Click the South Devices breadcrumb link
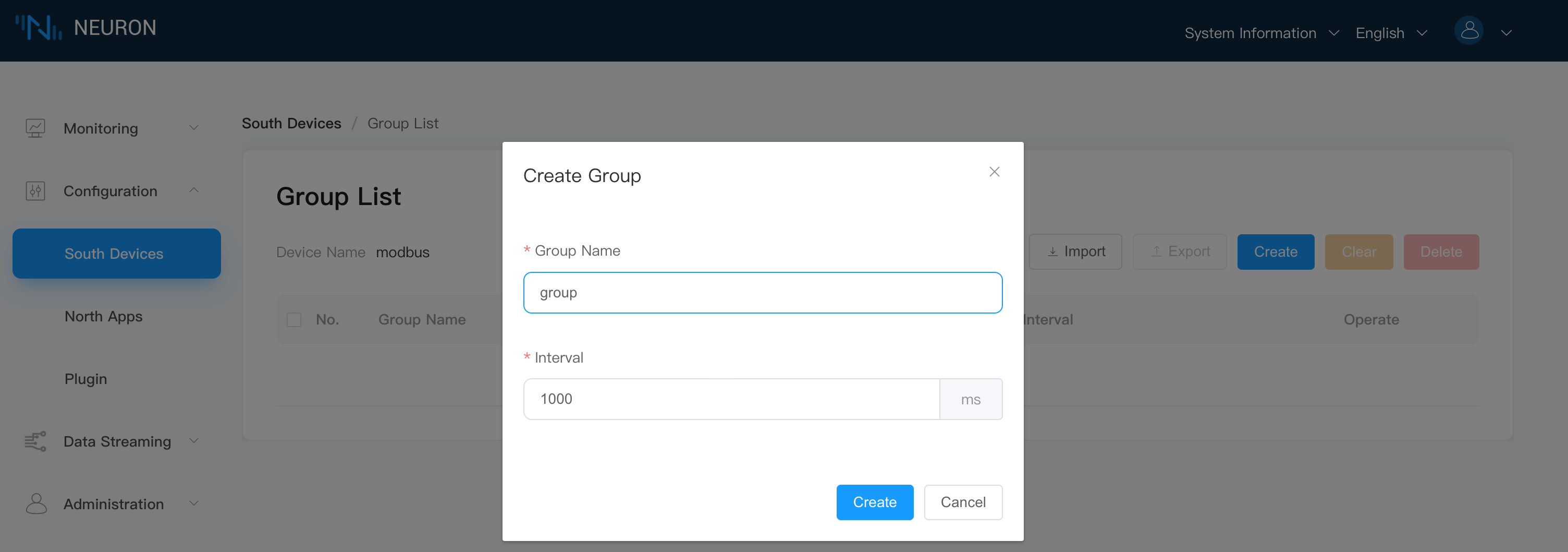1568x552 pixels. click(x=291, y=123)
